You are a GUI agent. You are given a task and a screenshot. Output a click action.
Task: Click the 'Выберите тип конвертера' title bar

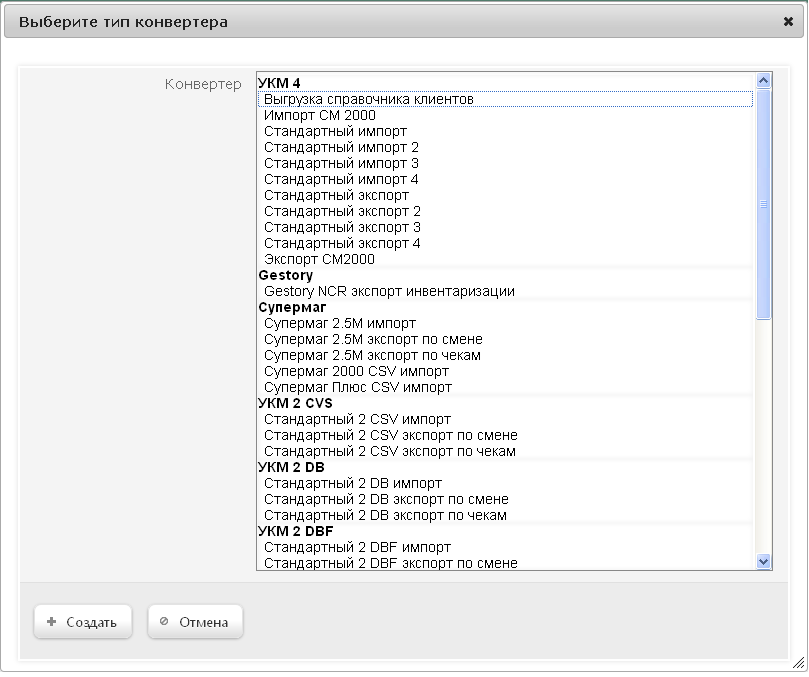click(x=404, y=22)
